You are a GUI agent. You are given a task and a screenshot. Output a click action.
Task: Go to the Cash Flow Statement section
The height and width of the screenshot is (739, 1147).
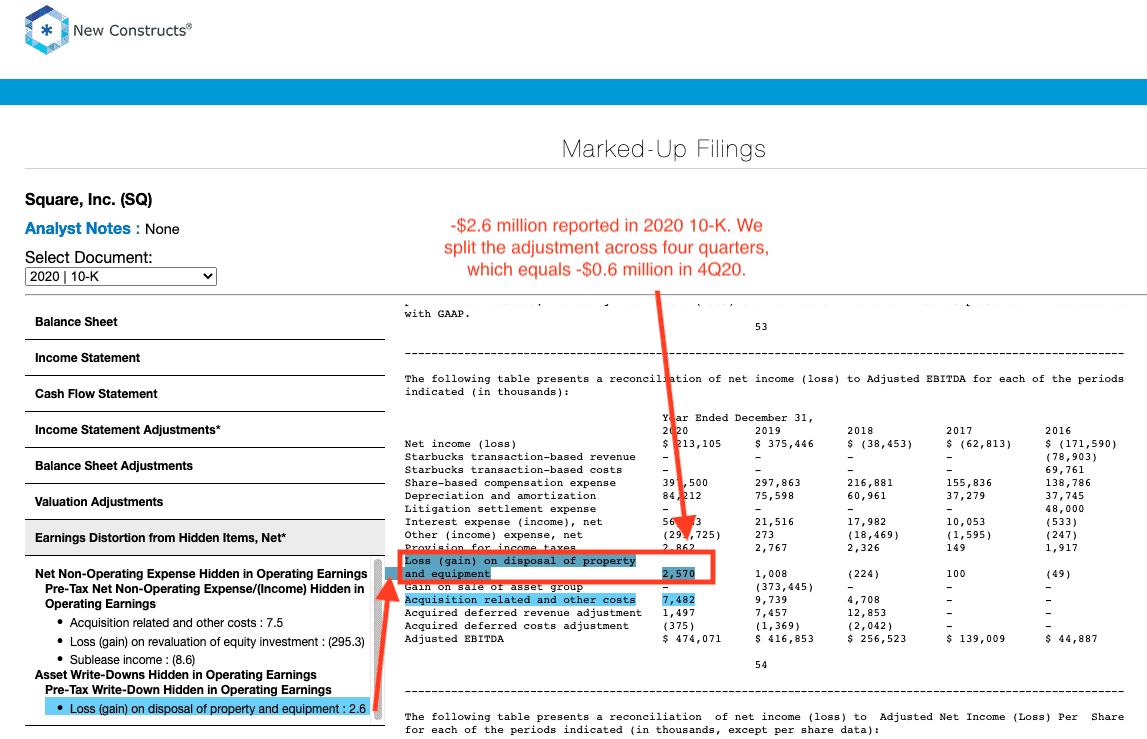[205, 394]
